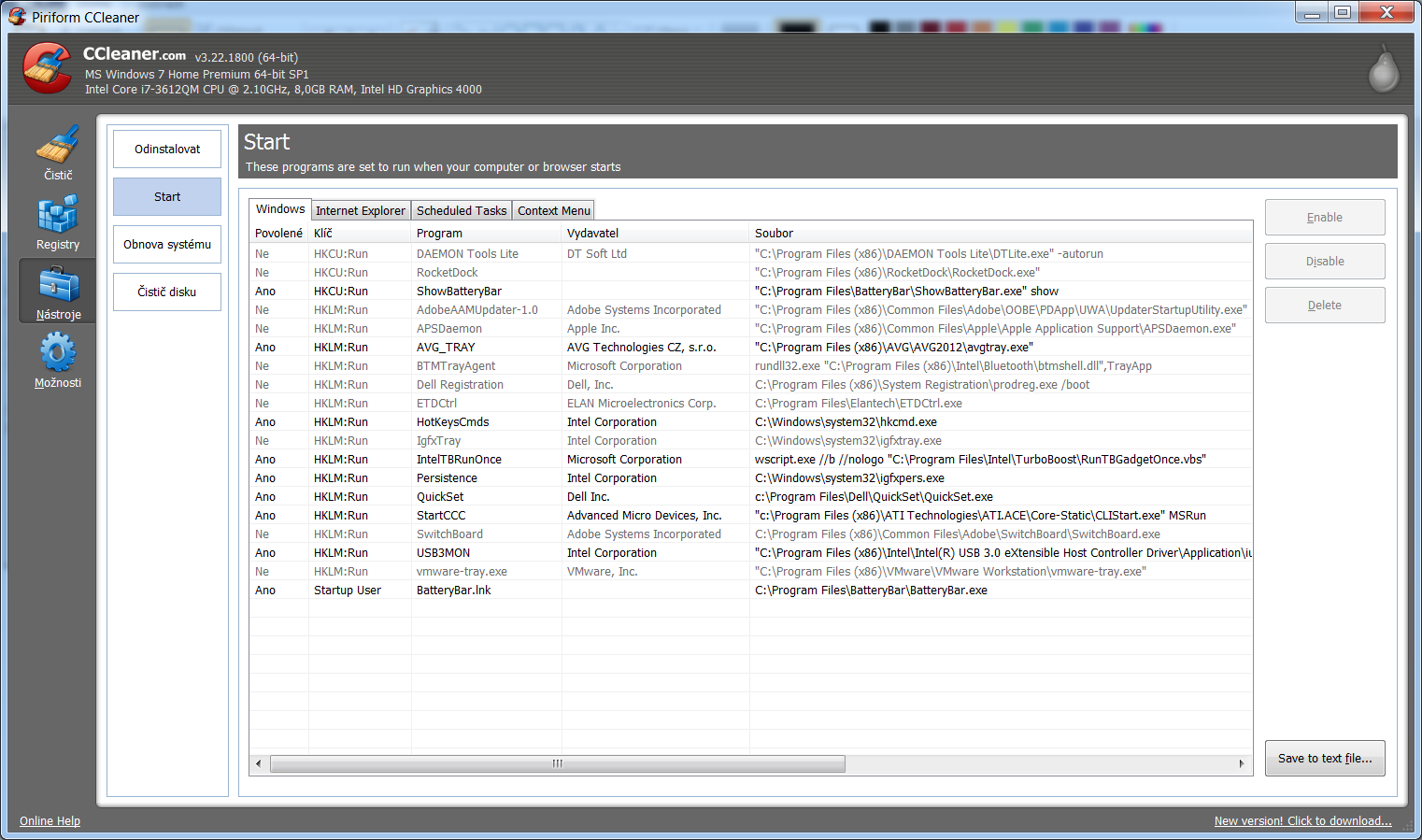Click the Delete button
1422x840 pixels.
(1325, 306)
